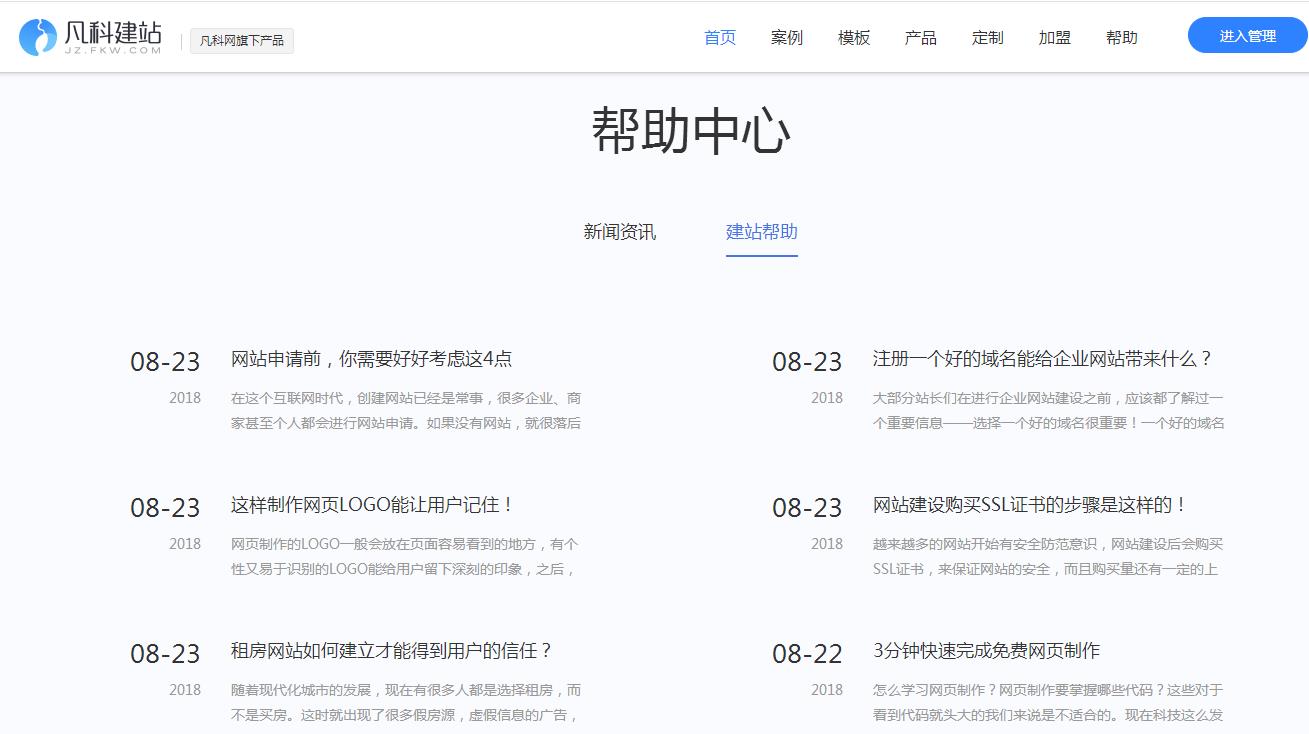Viewport: 1309px width, 734px height.
Task: Open article 这样制作网页LOGO能让用户记住！
Action: (x=373, y=505)
